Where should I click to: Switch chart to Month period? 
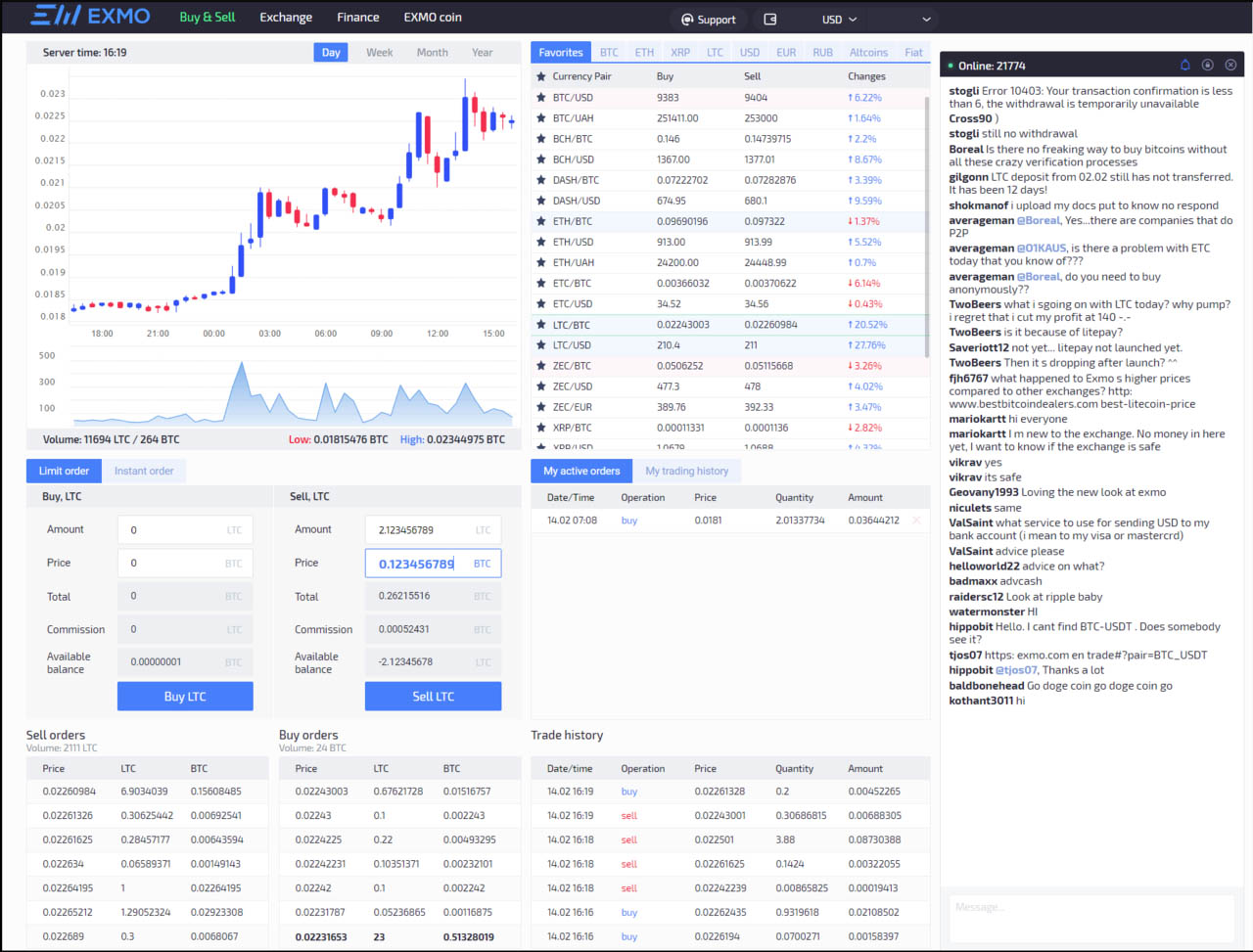(x=433, y=53)
